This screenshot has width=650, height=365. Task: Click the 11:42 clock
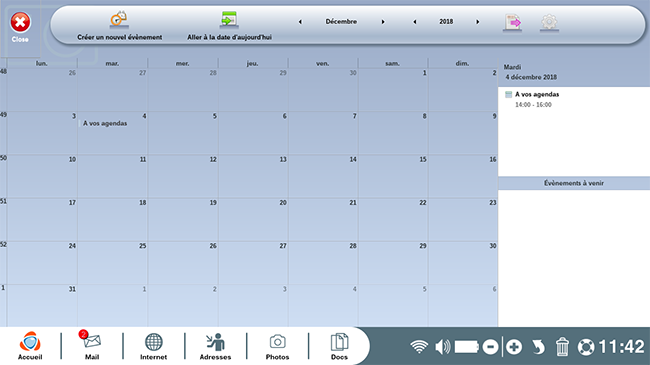point(621,346)
